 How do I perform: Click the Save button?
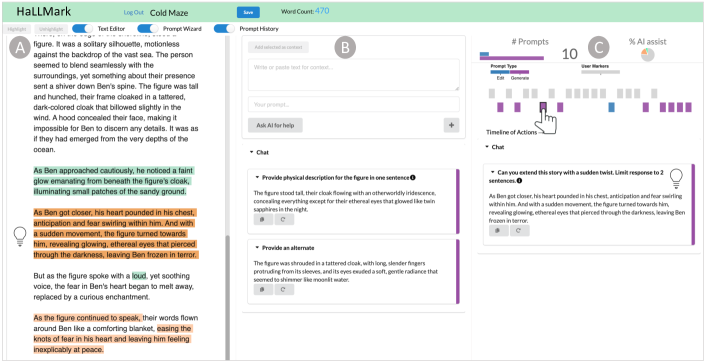248,12
